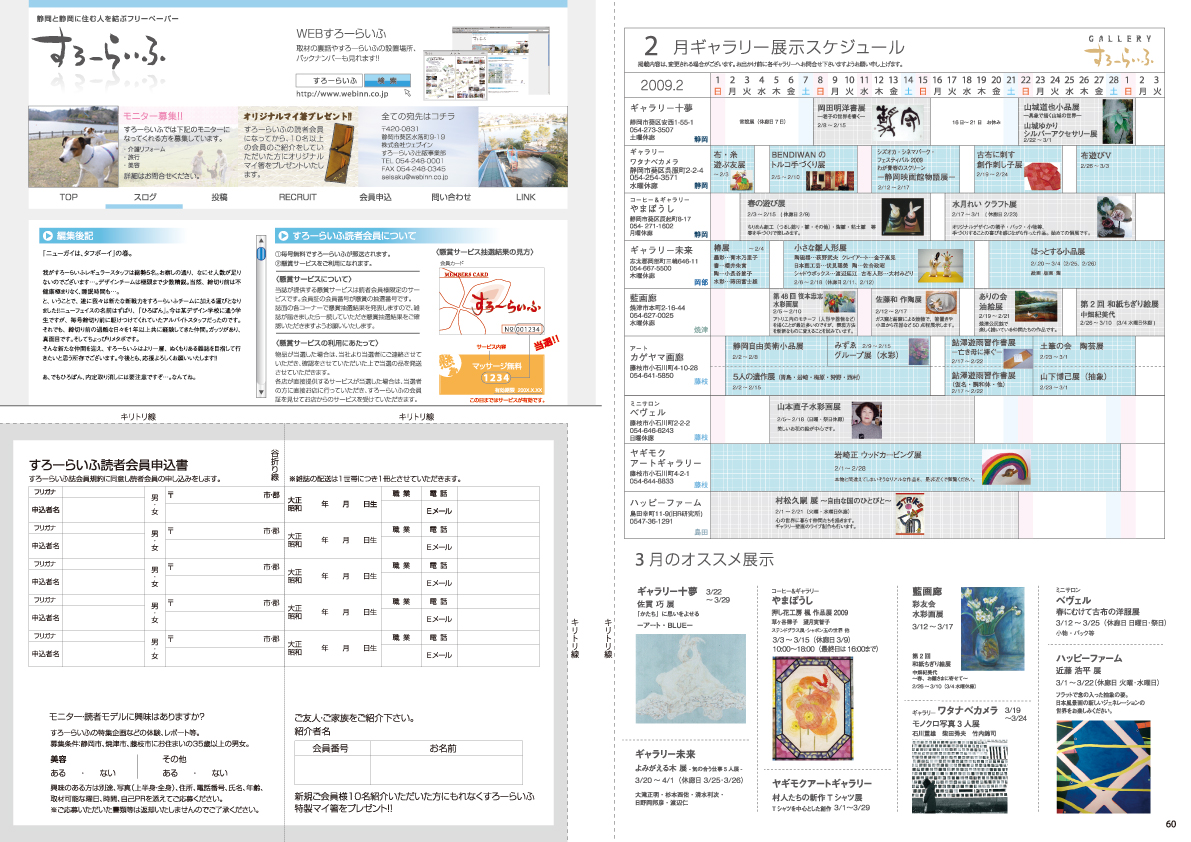Click the portrait photo in 山本直子水彩画展 row
The height and width of the screenshot is (842, 1191).
pos(866,421)
